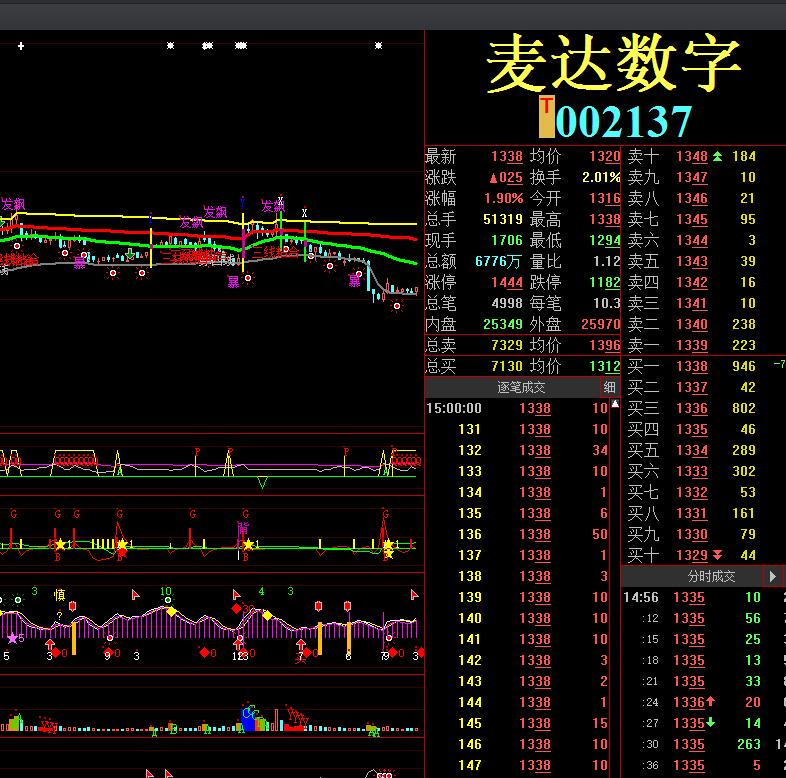
Task: Click the red up arrow after 1336
Action: [710, 702]
